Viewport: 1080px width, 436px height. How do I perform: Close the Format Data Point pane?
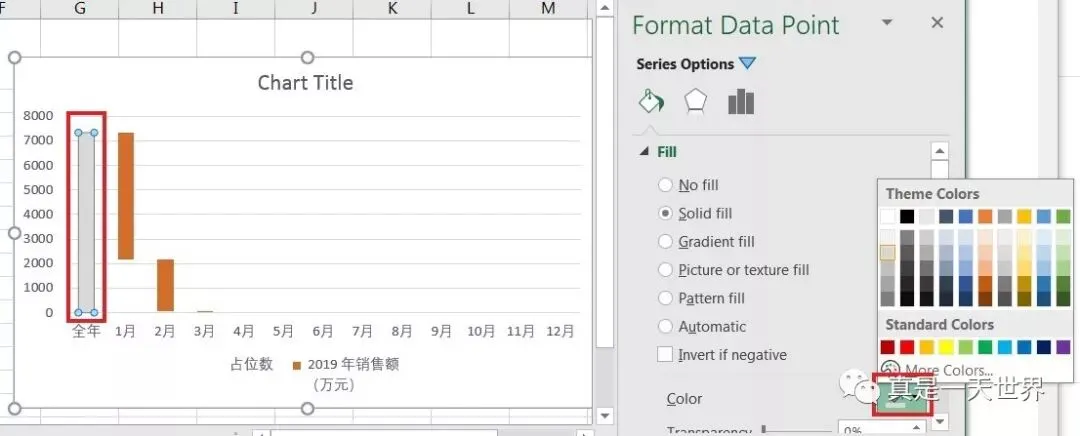point(937,23)
